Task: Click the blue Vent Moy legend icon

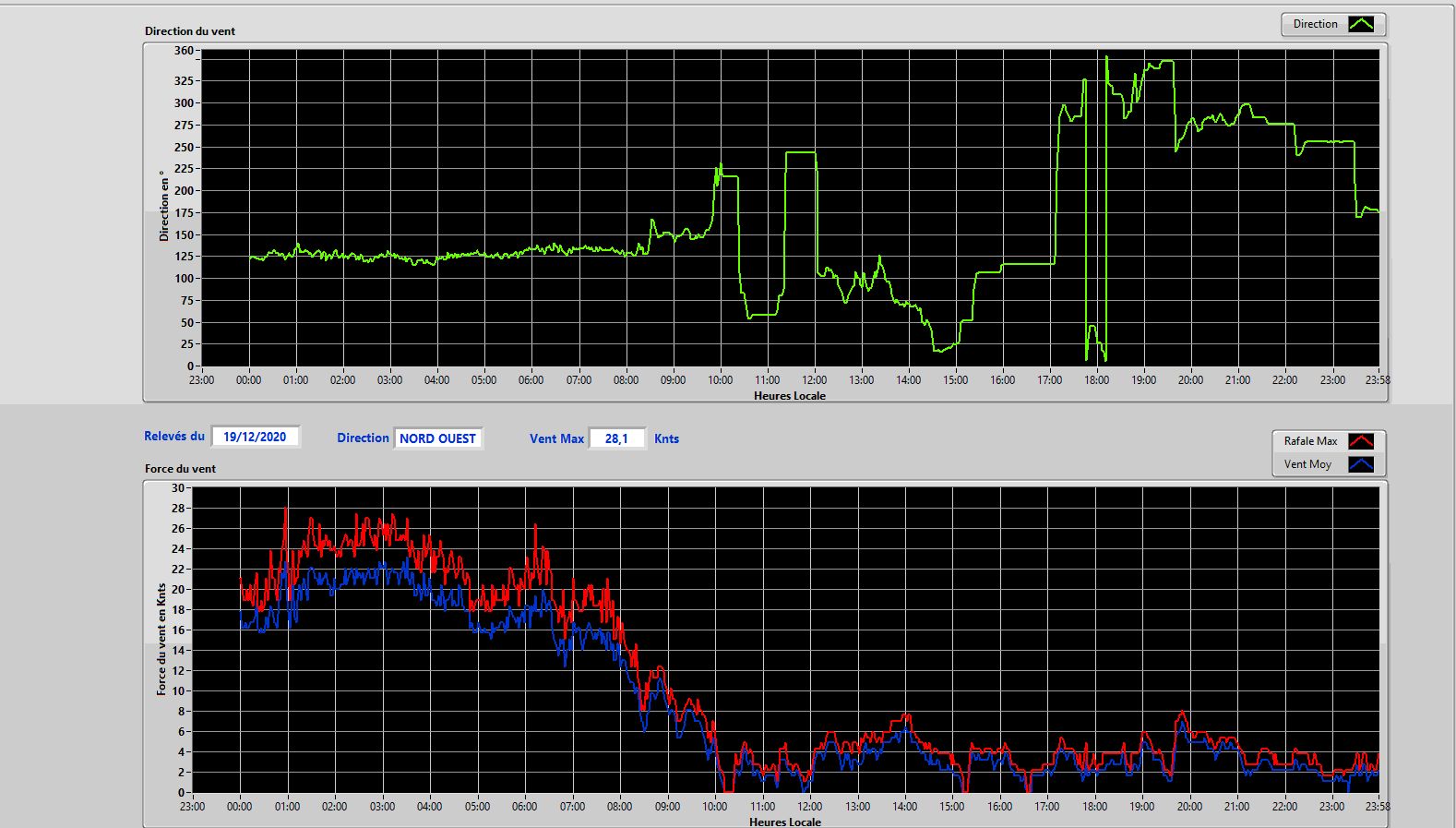Action: (1361, 464)
